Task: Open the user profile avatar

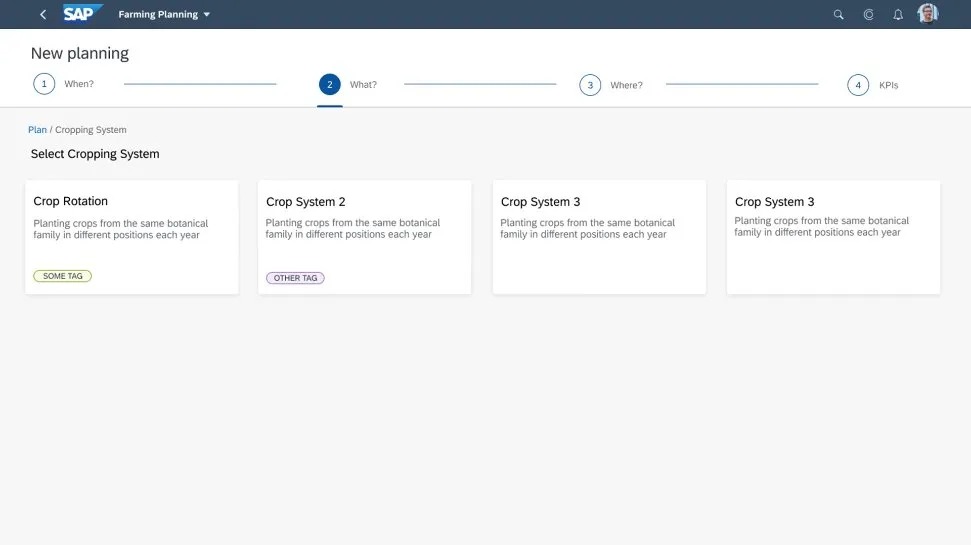Action: click(928, 14)
